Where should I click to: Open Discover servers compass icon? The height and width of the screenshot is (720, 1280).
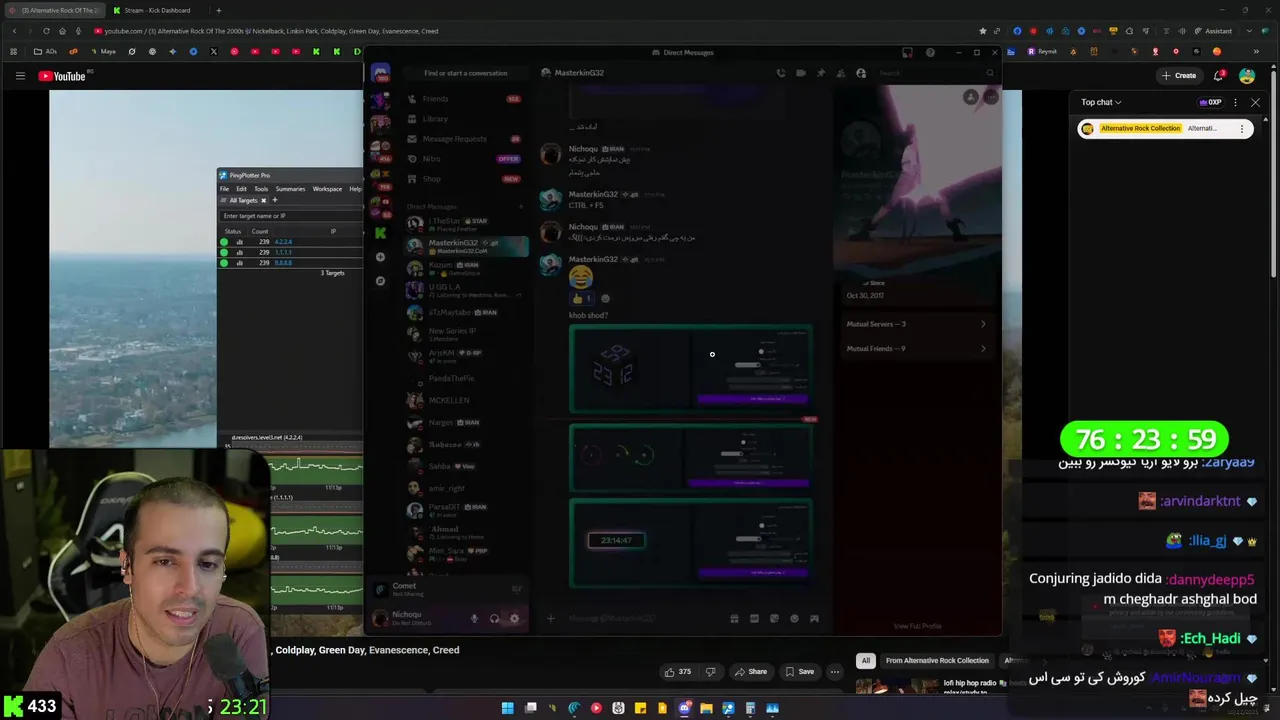[380, 281]
